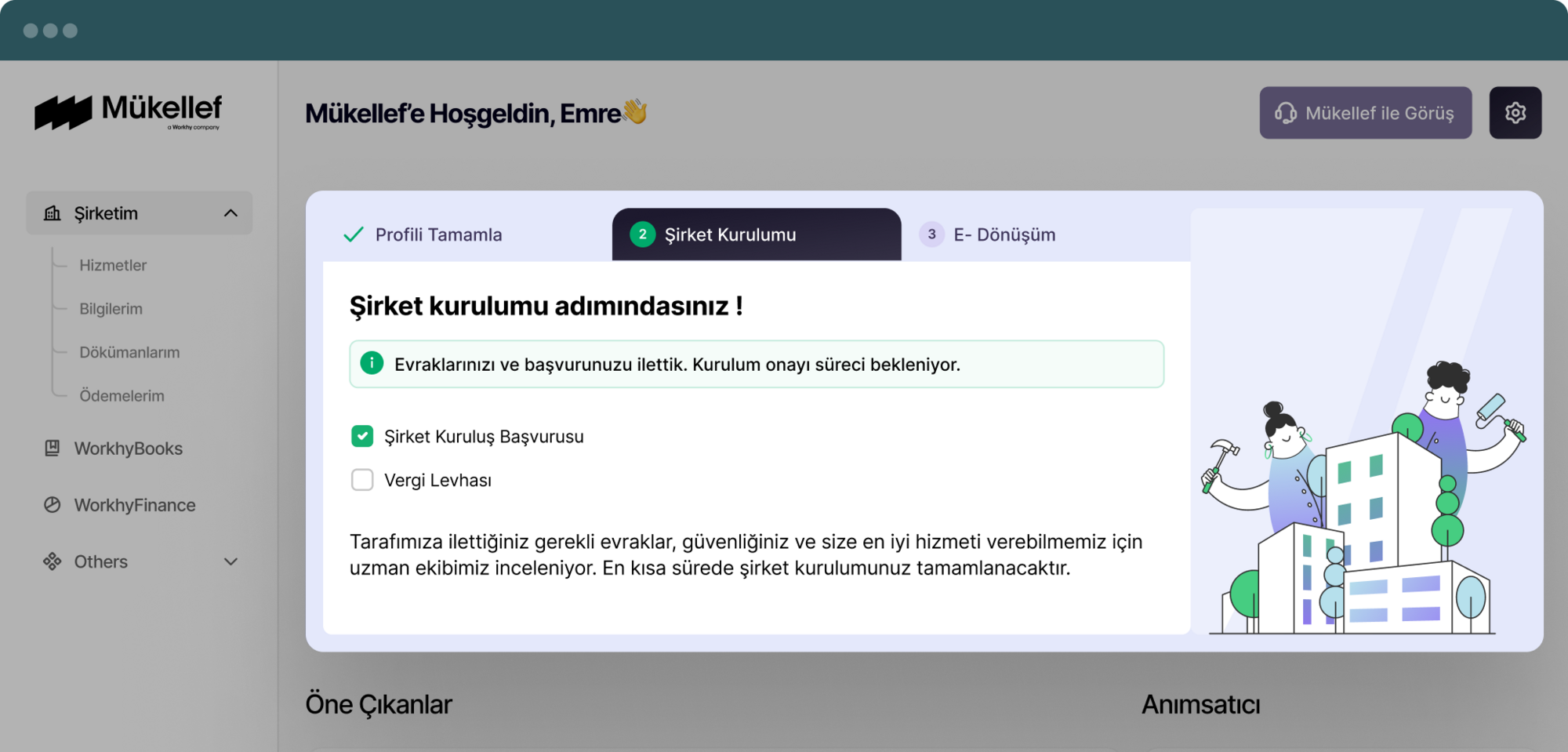This screenshot has height=752, width=1568.
Task: Click the Şirketim menu label
Action: tap(106, 213)
